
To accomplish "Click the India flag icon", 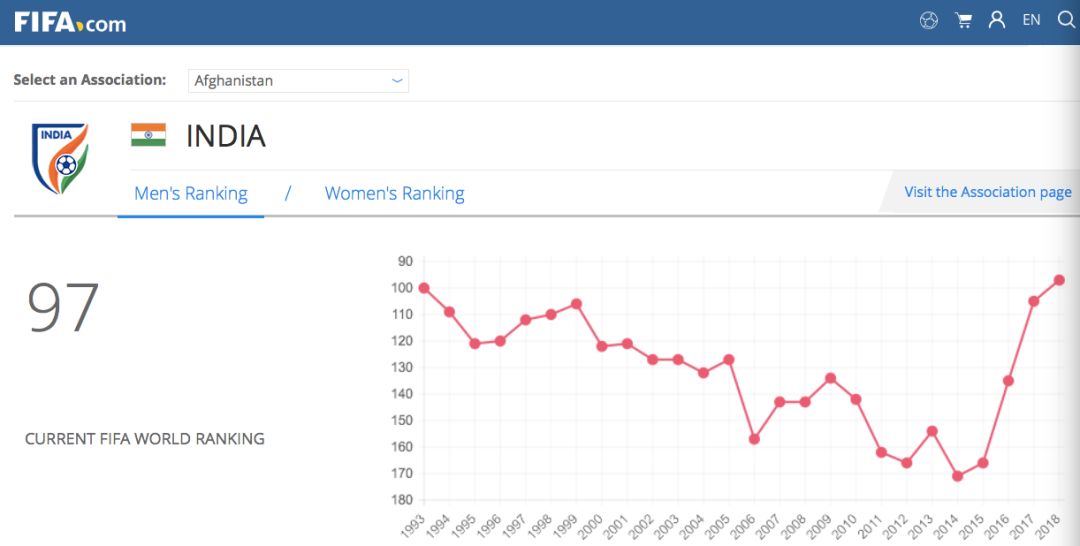I will click(x=148, y=135).
